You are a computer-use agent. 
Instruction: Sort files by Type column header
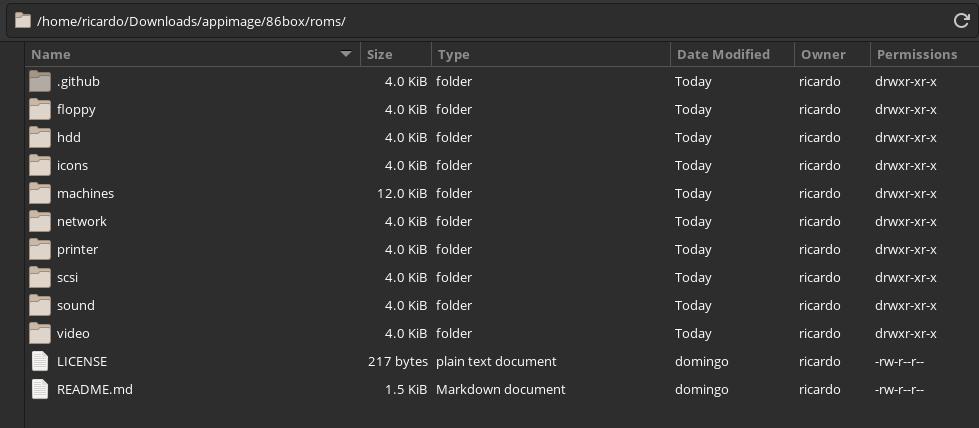pyautogui.click(x=551, y=54)
